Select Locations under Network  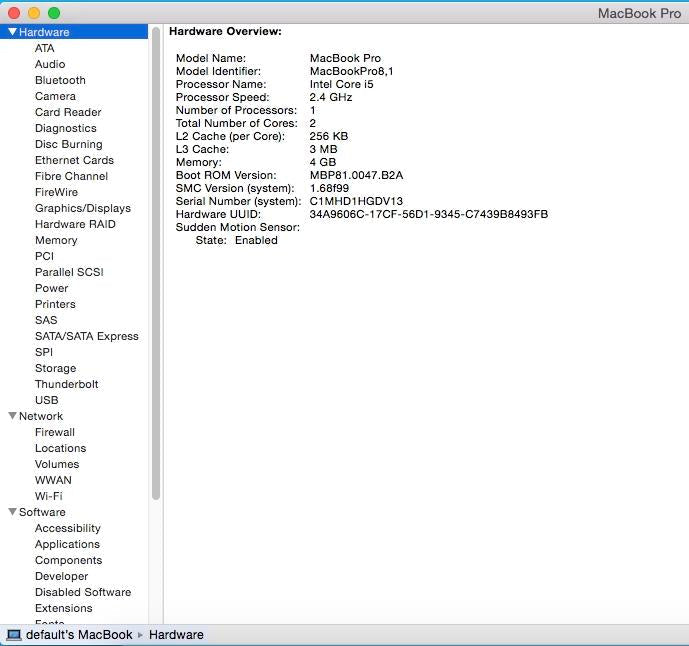(60, 448)
